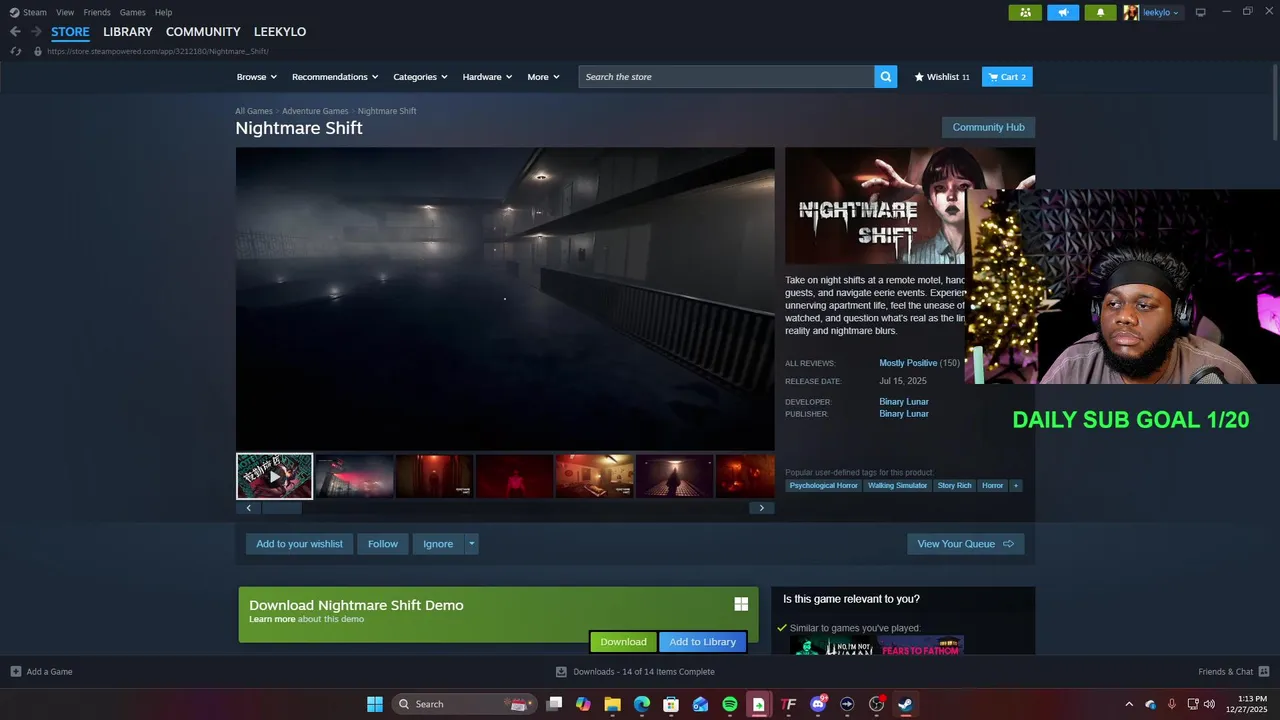Open the leekylo account dropdown
Image resolution: width=1280 pixels, height=720 pixels.
[x=1161, y=12]
